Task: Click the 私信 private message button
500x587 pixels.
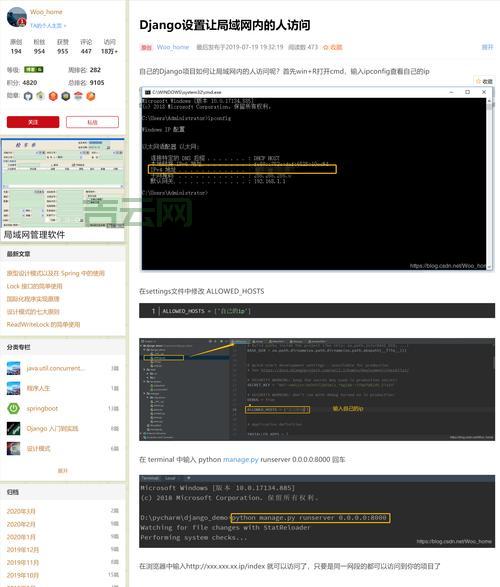Action: (x=92, y=122)
